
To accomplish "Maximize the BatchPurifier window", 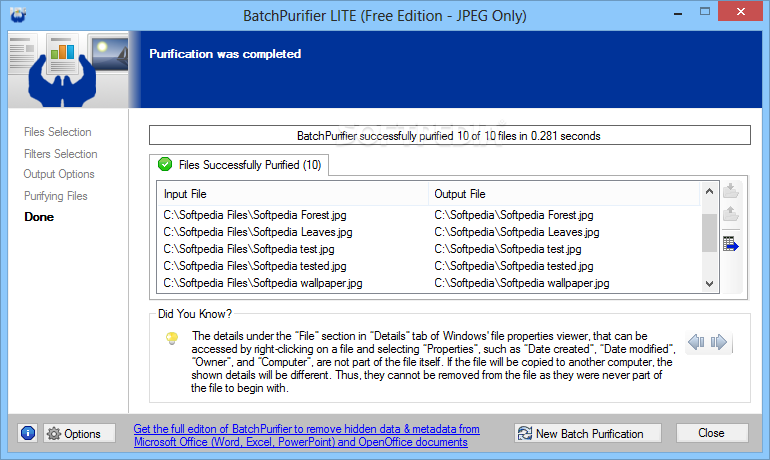I will point(705,12).
